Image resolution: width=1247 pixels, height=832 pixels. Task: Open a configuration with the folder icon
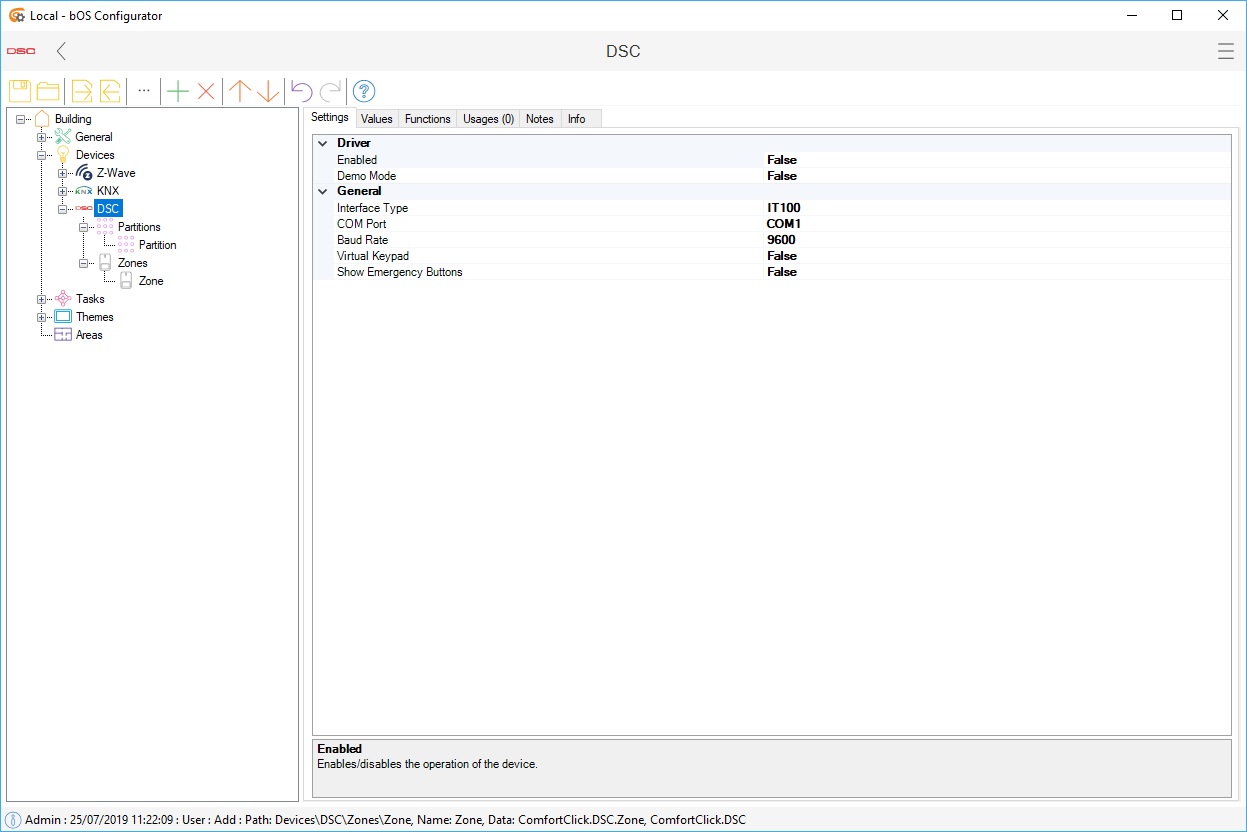[47, 91]
